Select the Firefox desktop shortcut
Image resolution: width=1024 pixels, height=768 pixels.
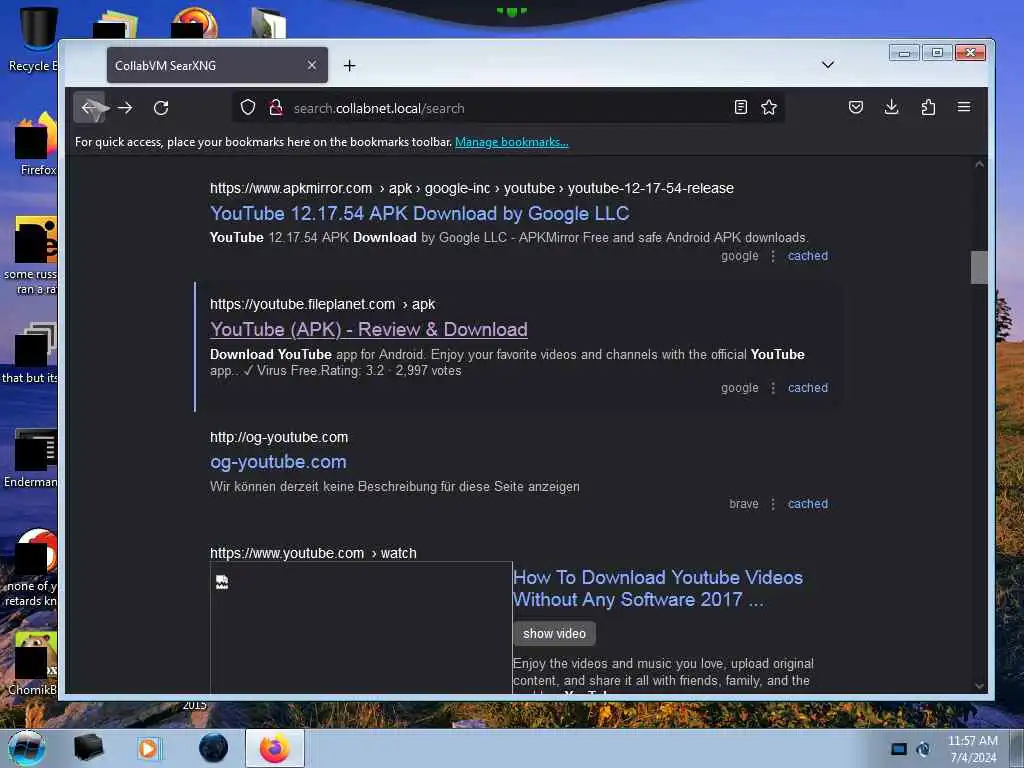pyautogui.click(x=38, y=144)
